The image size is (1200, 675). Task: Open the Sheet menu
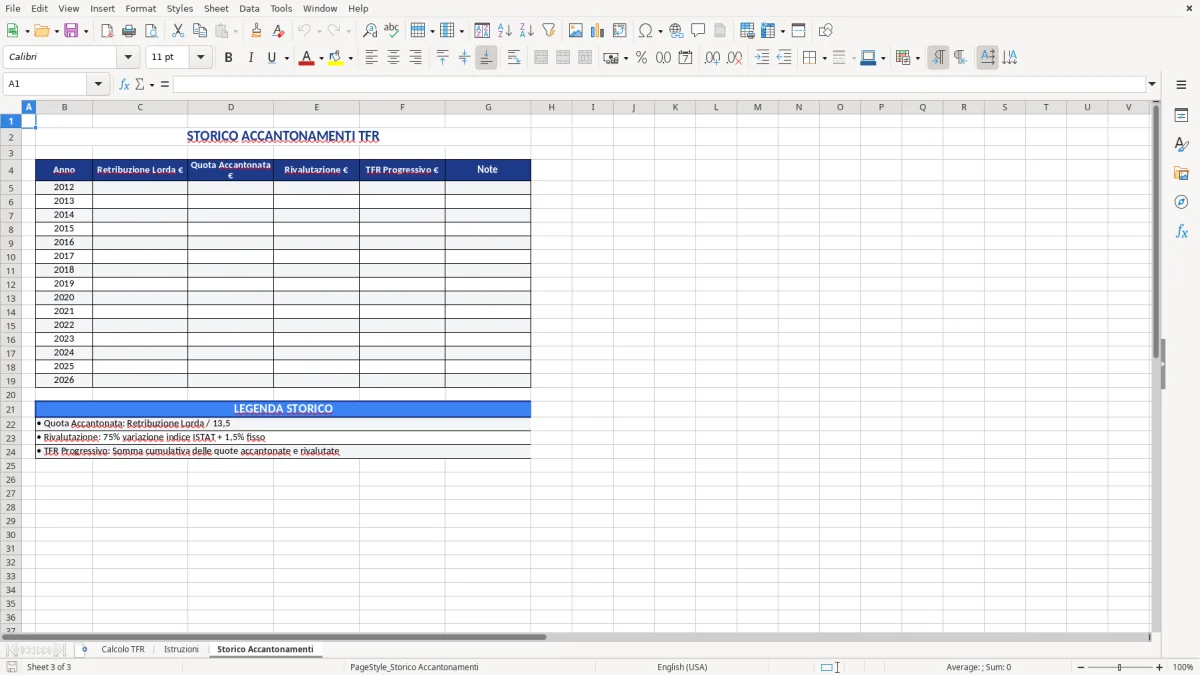[x=216, y=8]
